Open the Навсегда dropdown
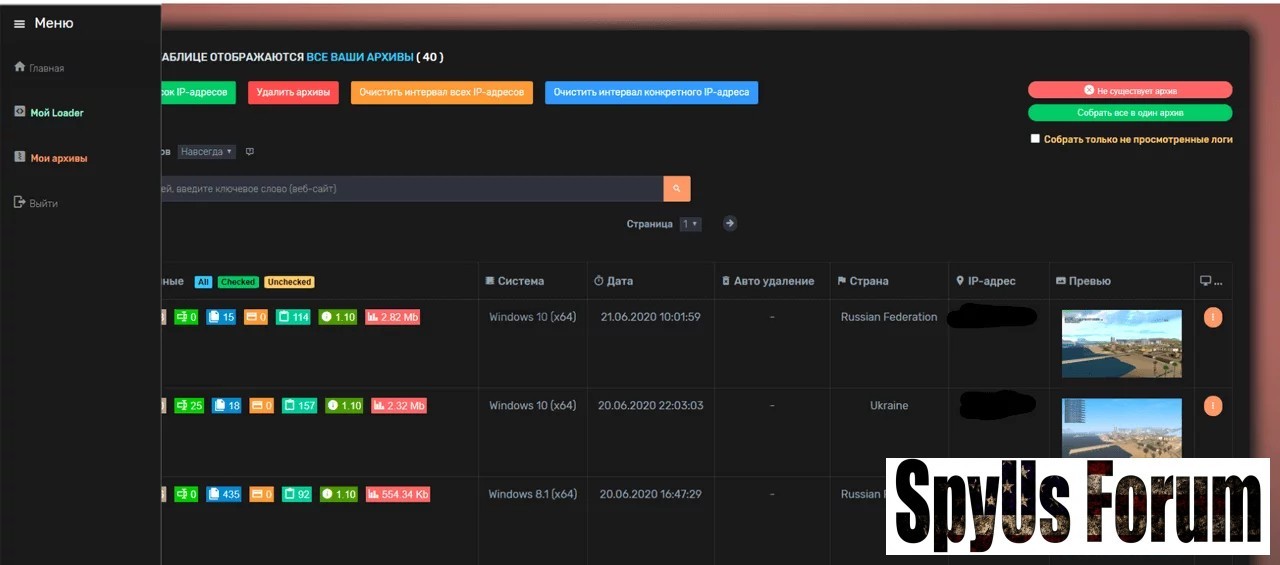Image resolution: width=1280 pixels, height=565 pixels. click(206, 152)
